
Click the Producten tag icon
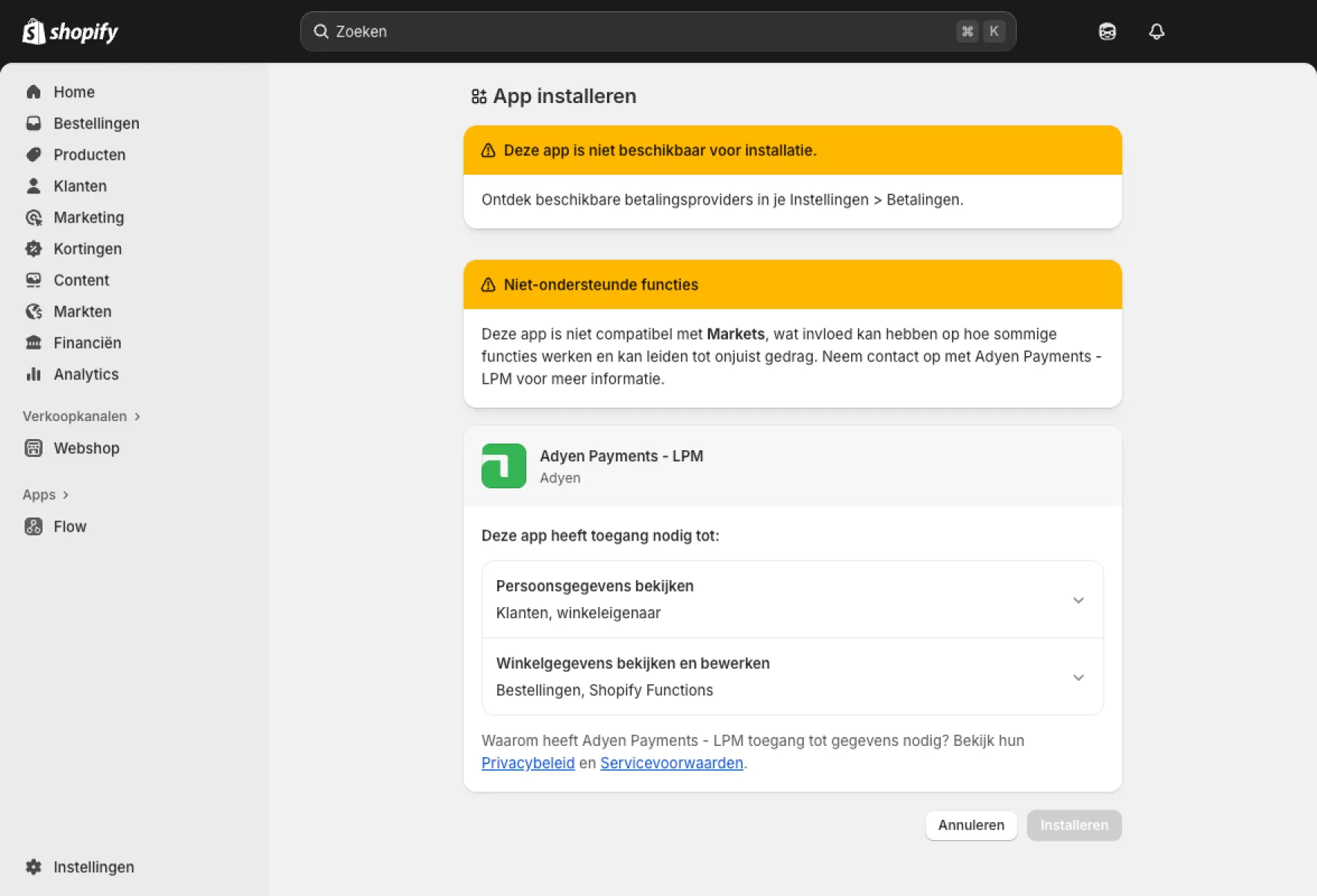(x=34, y=155)
